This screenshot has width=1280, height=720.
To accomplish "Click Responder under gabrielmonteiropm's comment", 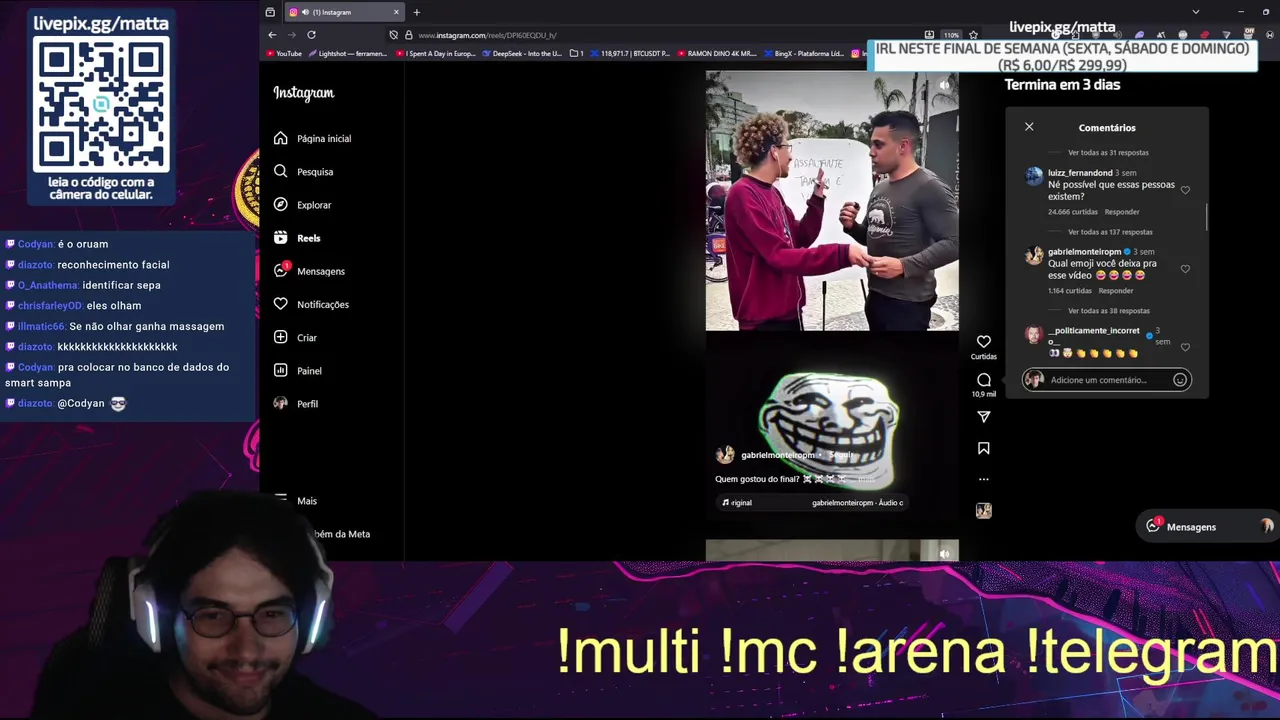I will pos(1116,291).
